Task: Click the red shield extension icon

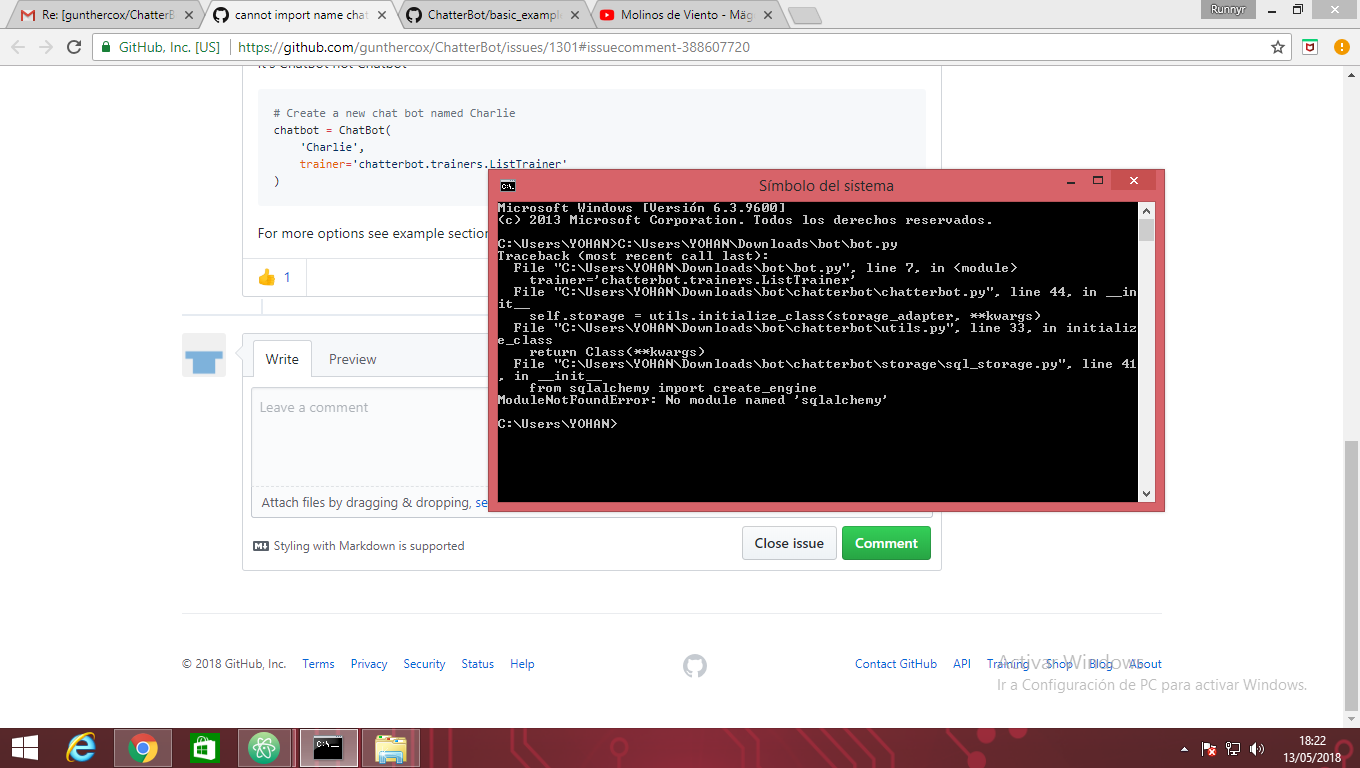Action: tap(1312, 46)
